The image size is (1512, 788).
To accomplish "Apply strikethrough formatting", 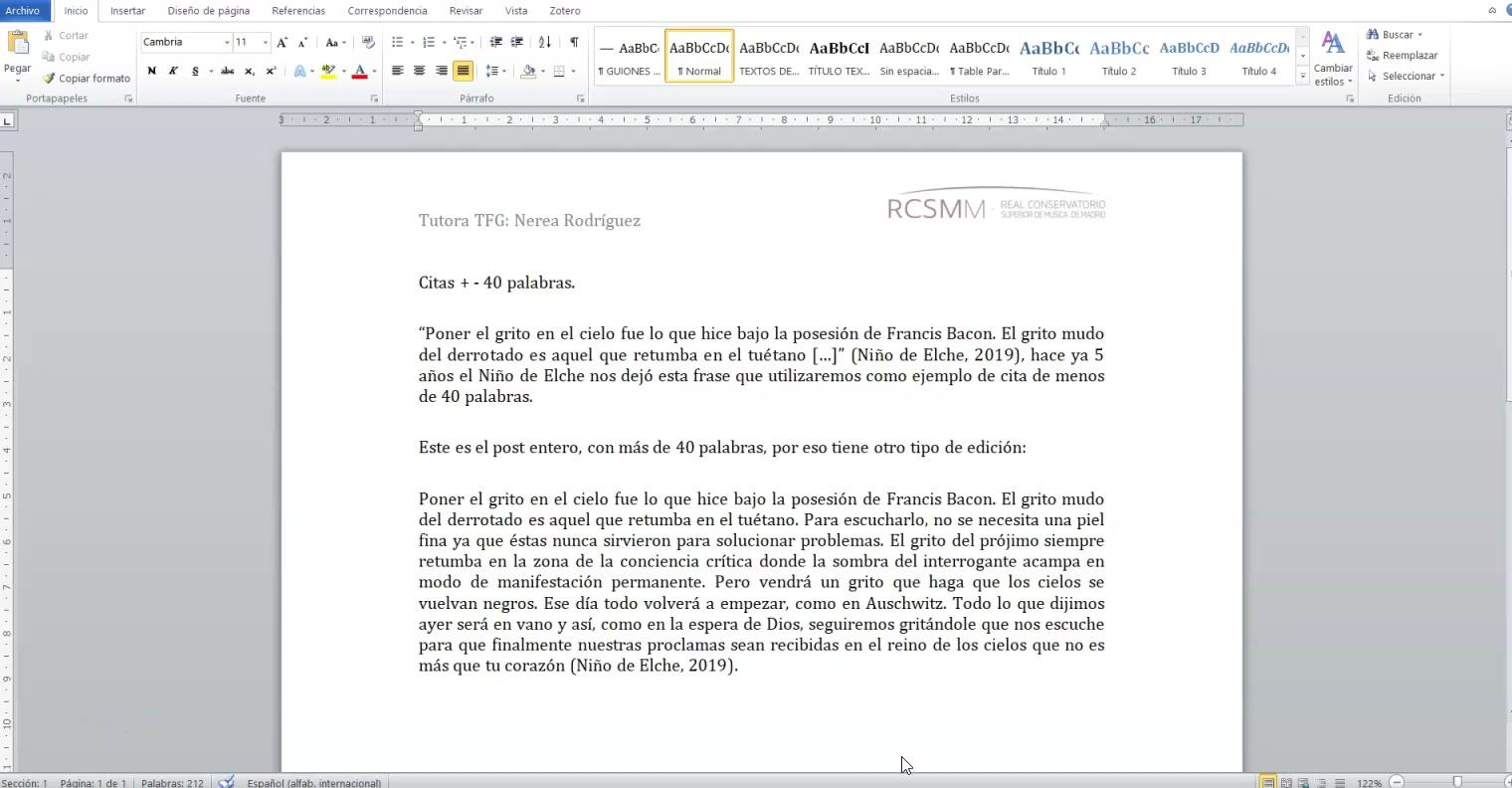I will tap(228, 72).
